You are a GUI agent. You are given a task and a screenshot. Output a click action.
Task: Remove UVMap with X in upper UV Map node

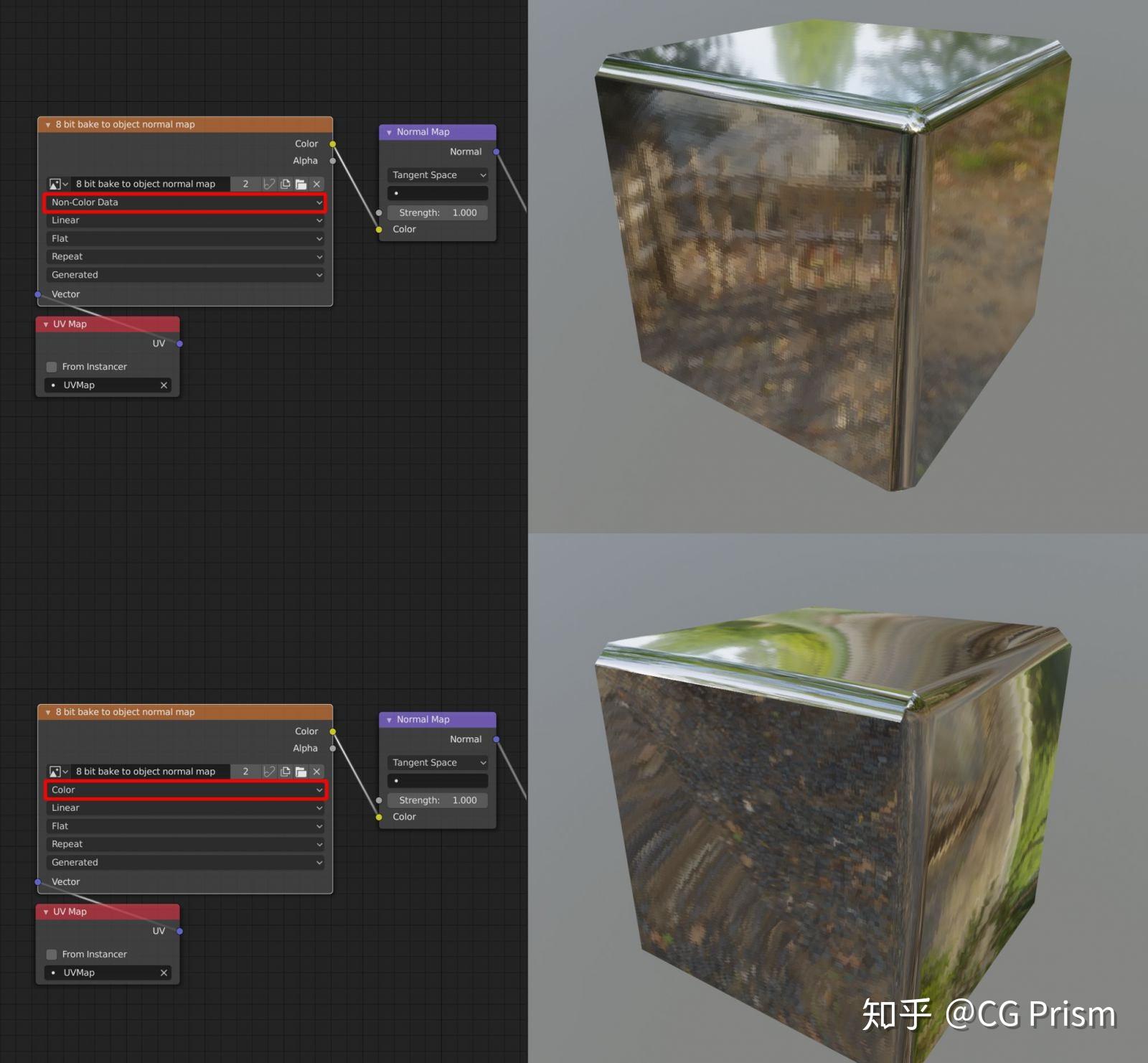(164, 385)
